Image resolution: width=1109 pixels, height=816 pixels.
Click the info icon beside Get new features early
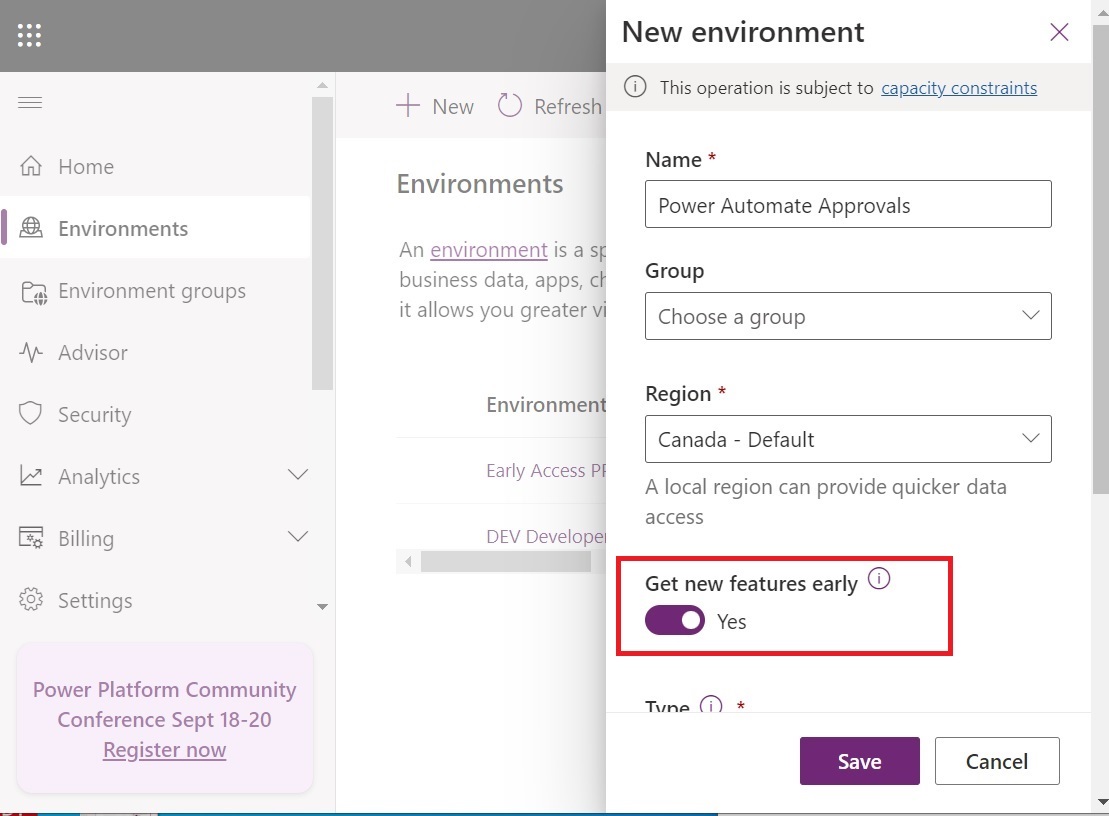(x=879, y=578)
